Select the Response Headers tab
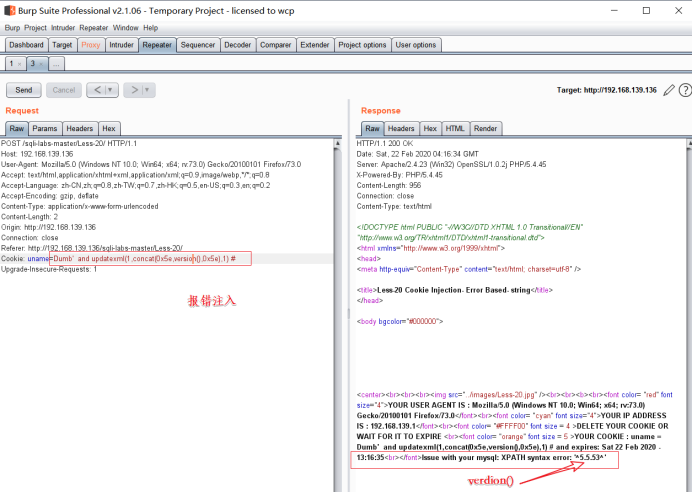This screenshot has height=493, width=692. [x=401, y=128]
